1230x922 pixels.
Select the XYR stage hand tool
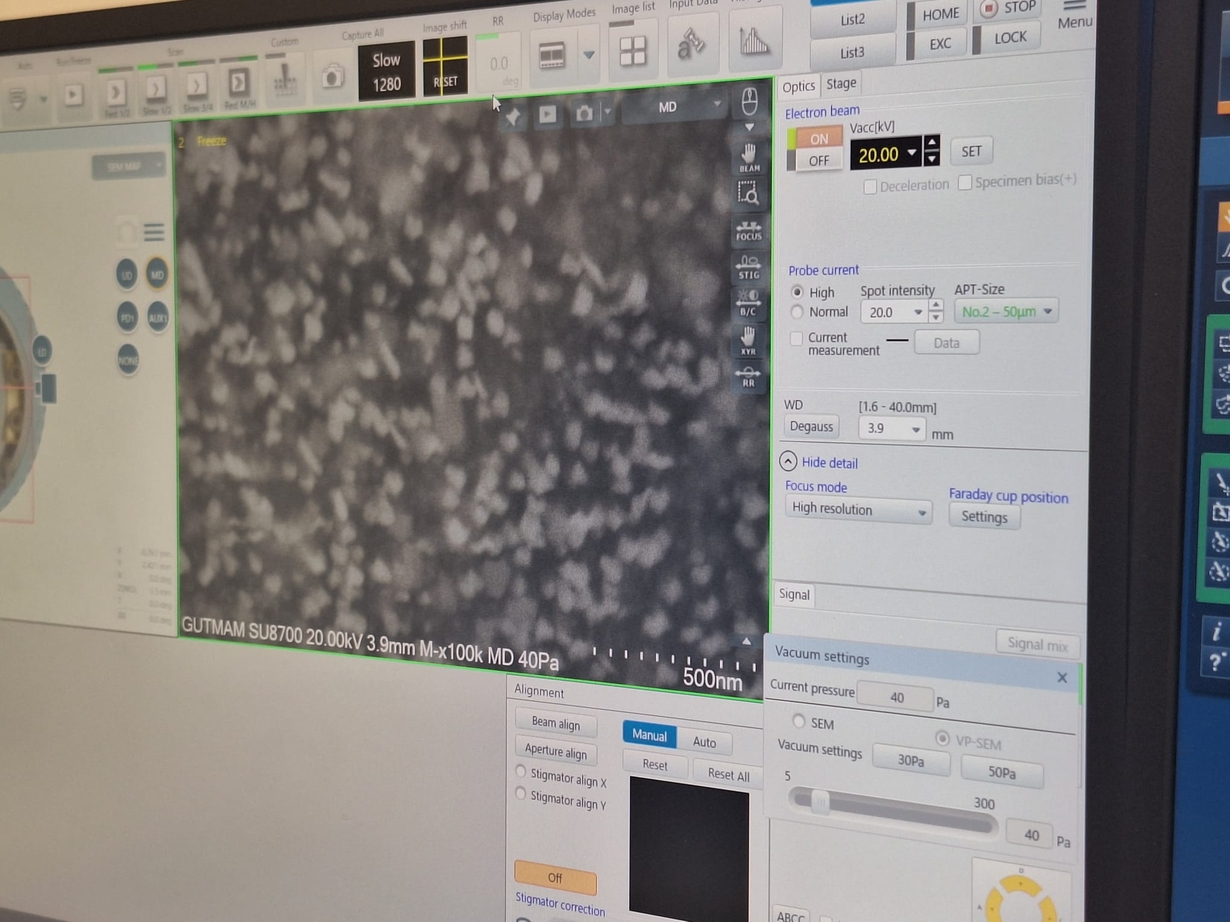pyautogui.click(x=749, y=341)
